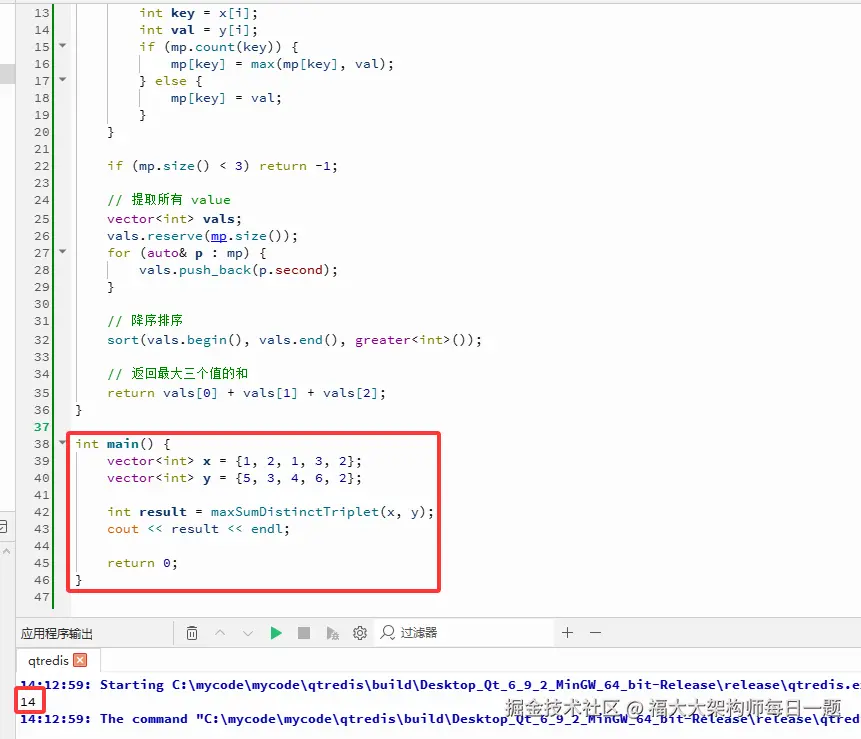This screenshot has width=861, height=739.
Task: Click the output value 14
Action: (28, 702)
